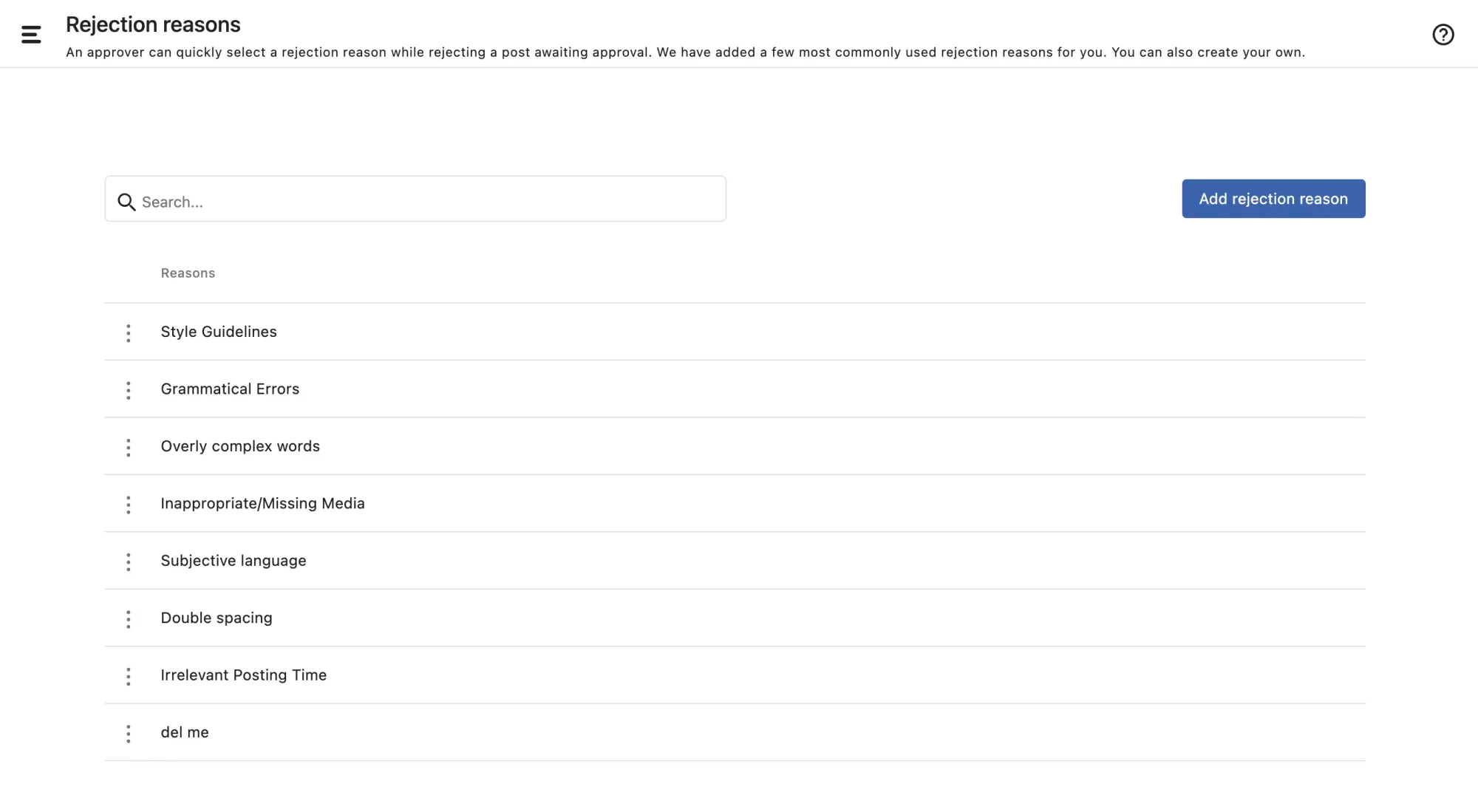Select the Grammatical Errors reason
This screenshot has width=1478, height=812.
[x=230, y=389]
